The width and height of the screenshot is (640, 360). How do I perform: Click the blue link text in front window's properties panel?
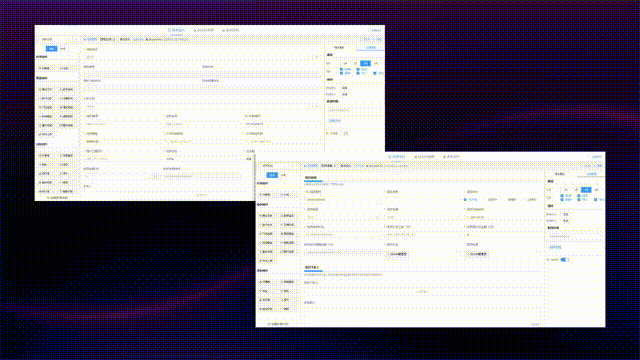[x=555, y=247]
